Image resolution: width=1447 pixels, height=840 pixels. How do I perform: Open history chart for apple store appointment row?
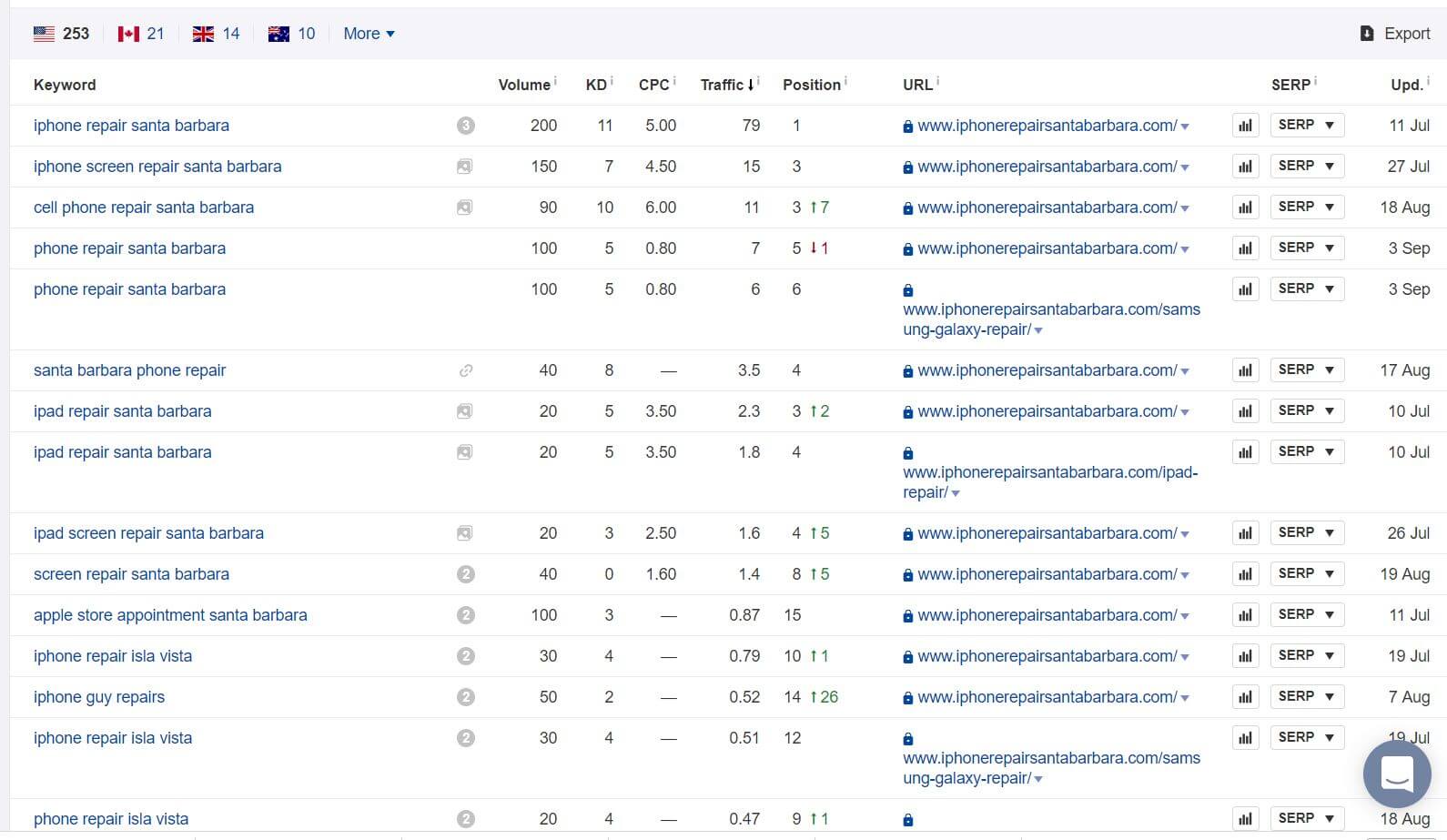[1245, 615]
